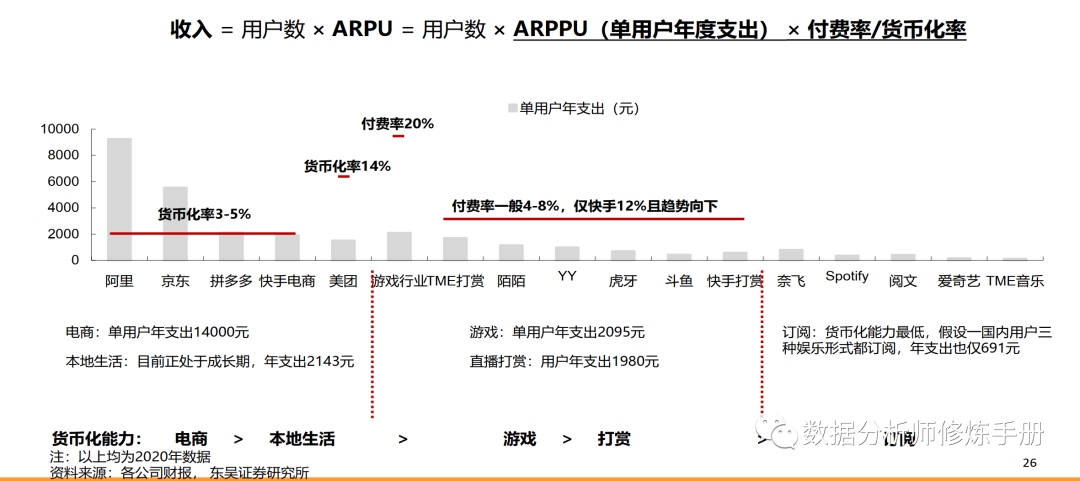Click the bold word 本地生活 in bottom ranking
The width and height of the screenshot is (1080, 481).
[x=302, y=439]
